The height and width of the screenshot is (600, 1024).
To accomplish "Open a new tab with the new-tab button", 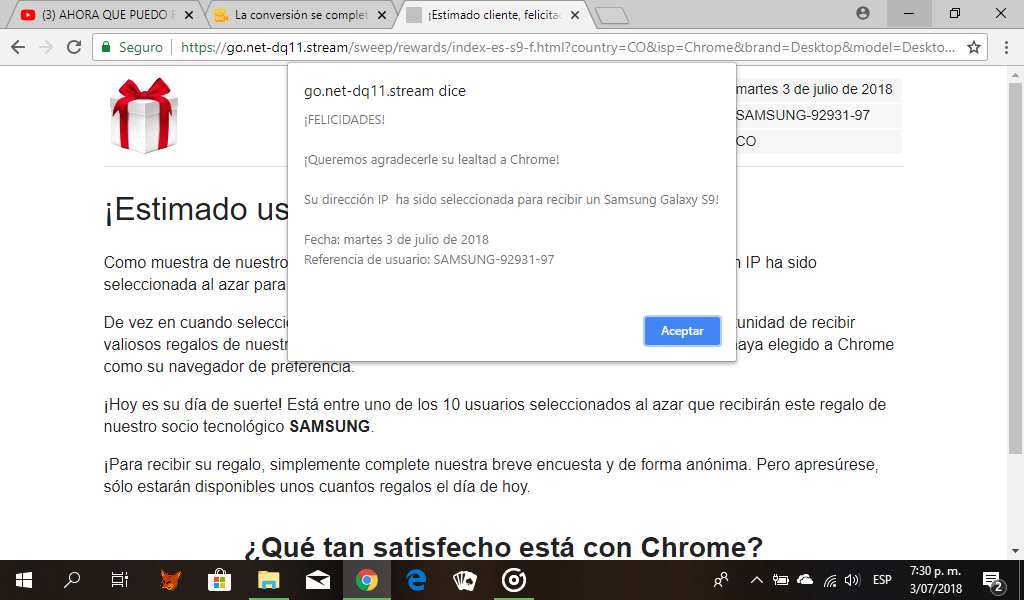I will (x=612, y=16).
